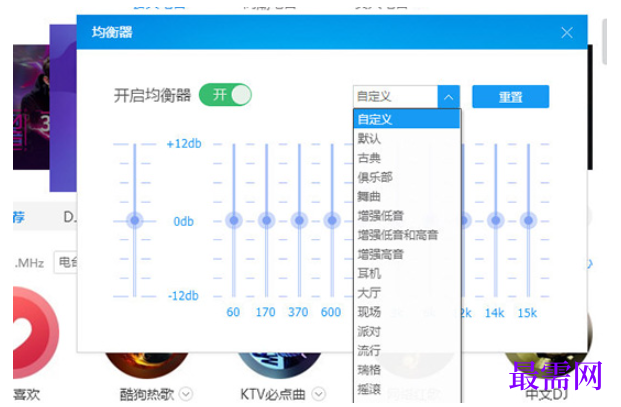621x407 pixels.
Task: Expand the arrow next to KTV必点曲
Action: tap(318, 394)
